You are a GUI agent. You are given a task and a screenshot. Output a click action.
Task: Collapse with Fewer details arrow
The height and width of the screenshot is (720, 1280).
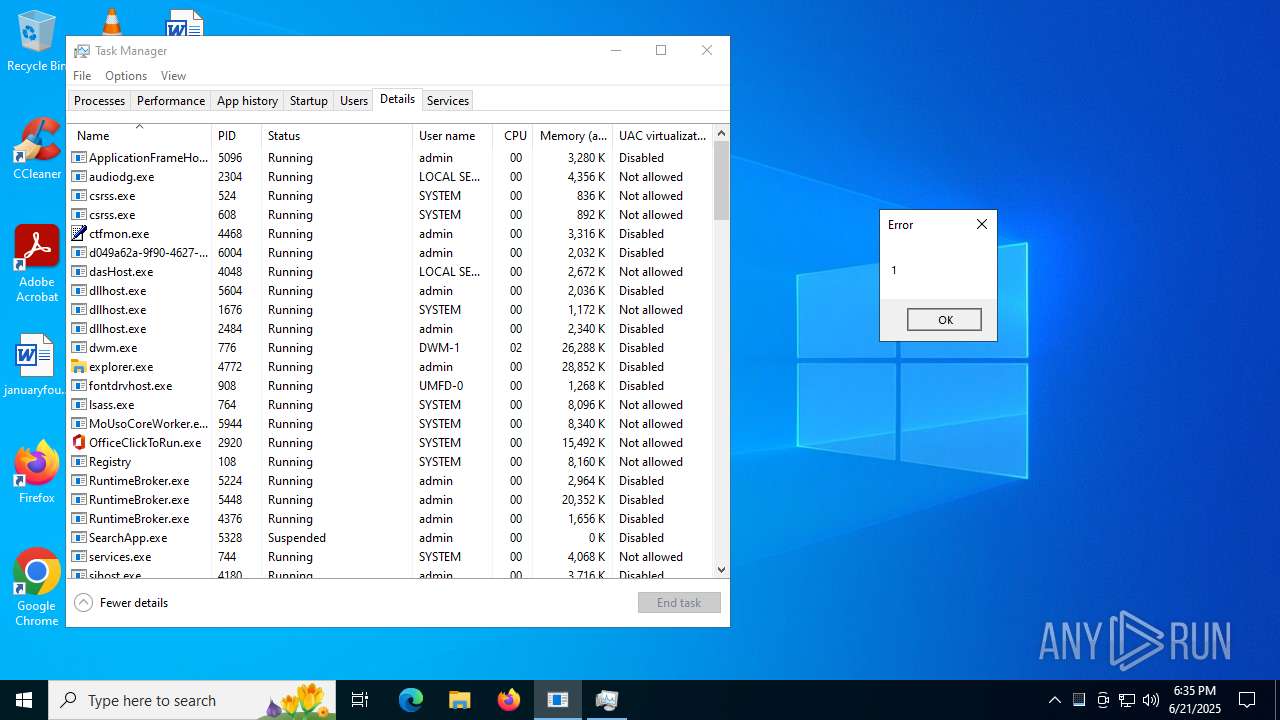84,603
